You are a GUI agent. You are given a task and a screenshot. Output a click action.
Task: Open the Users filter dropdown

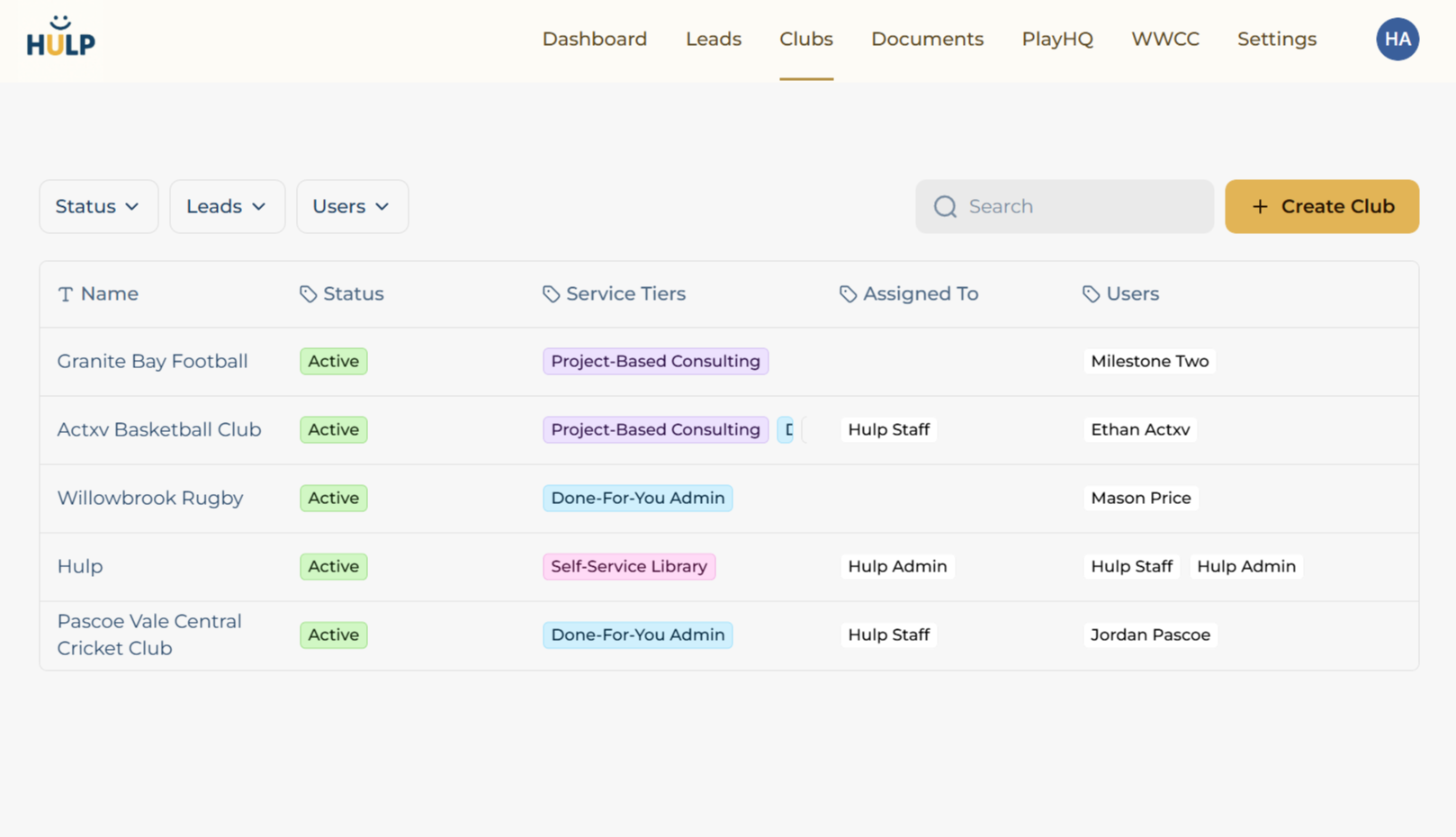(352, 206)
